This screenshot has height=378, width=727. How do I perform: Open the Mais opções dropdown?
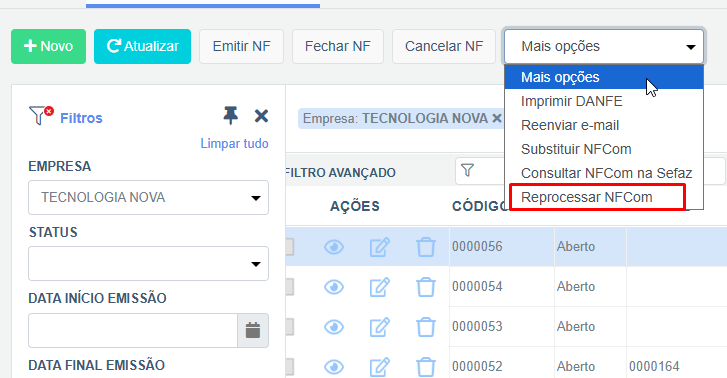pos(604,46)
